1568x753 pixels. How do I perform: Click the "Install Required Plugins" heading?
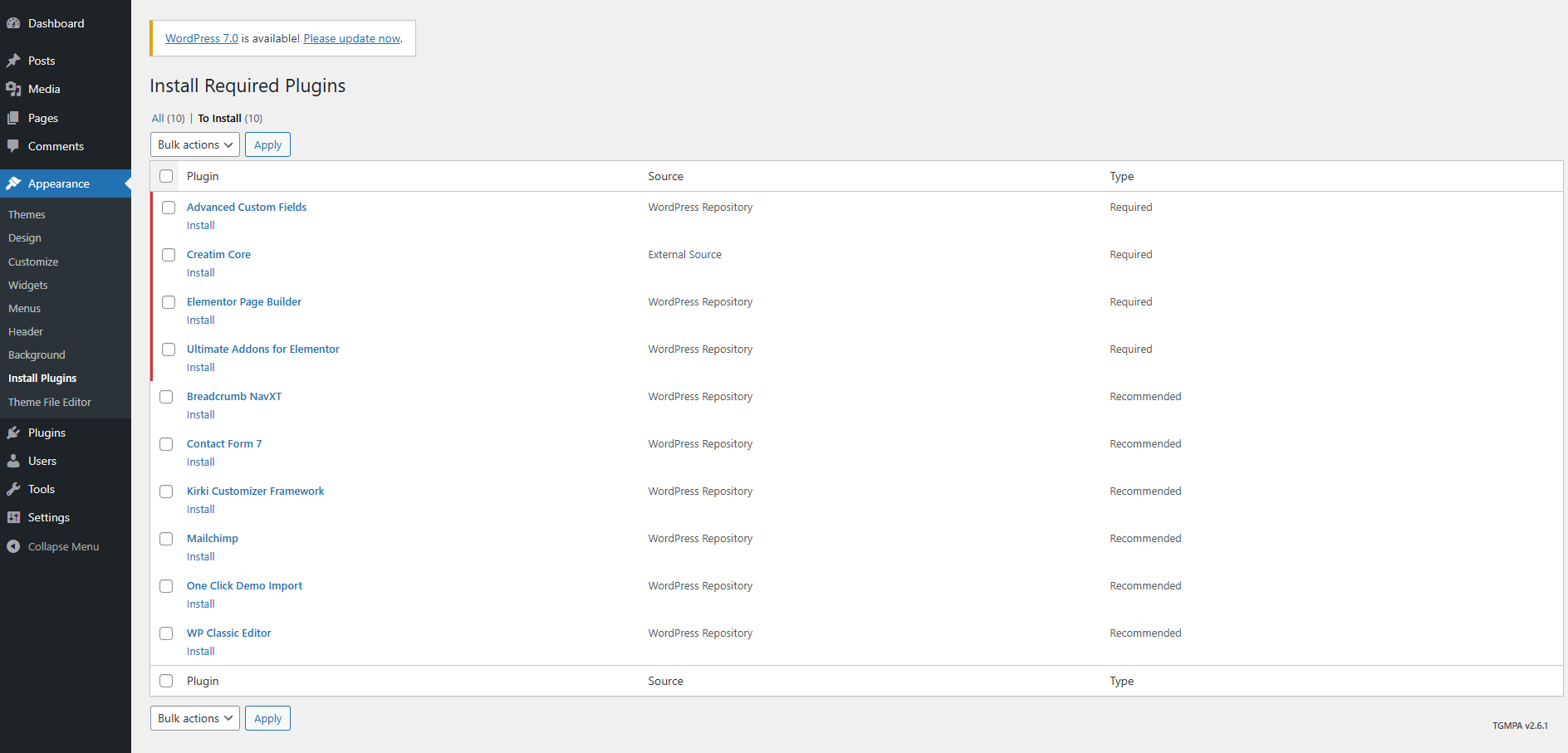(x=247, y=86)
